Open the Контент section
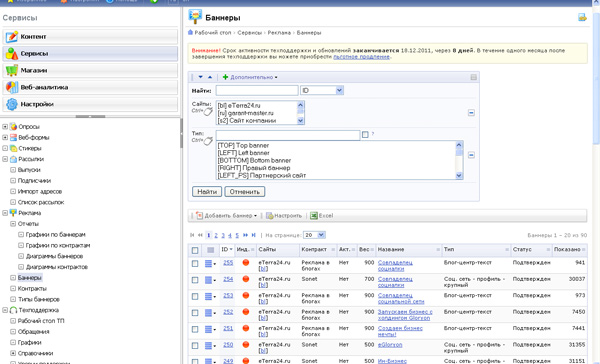Viewport: 600px width, 364px height. coord(90,36)
